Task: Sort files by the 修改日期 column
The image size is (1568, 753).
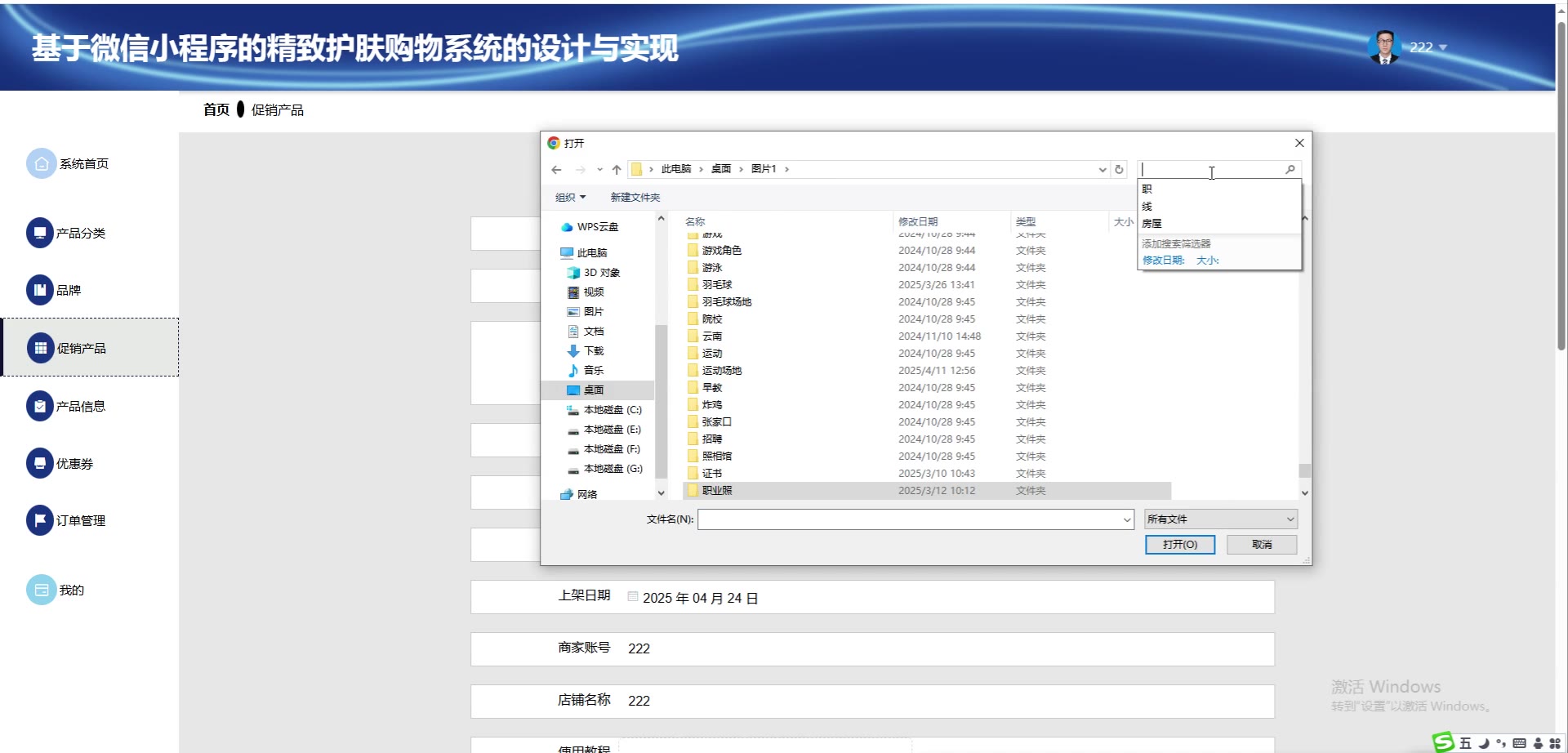Action: click(x=918, y=222)
